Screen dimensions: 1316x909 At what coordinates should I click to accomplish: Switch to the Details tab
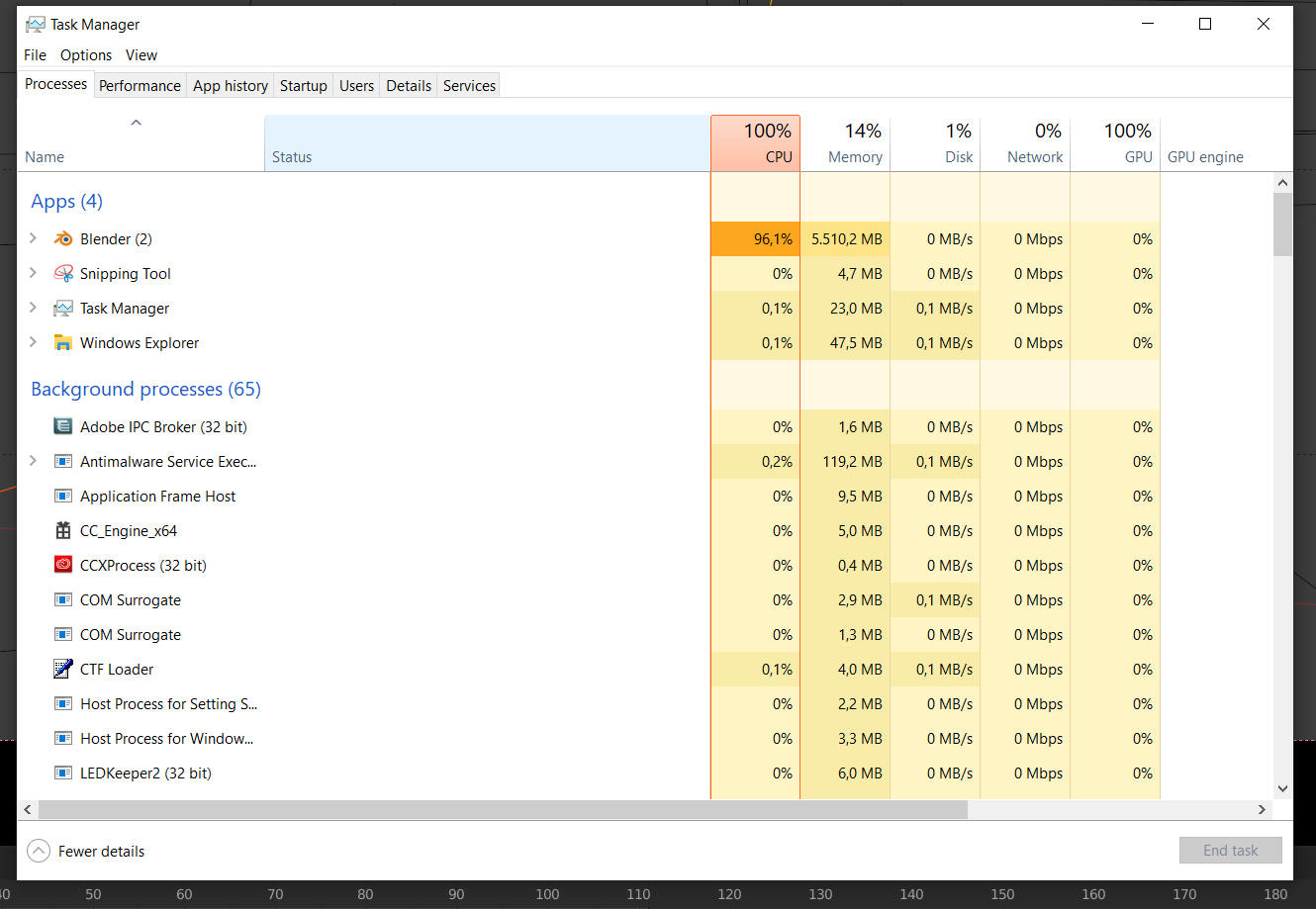pyautogui.click(x=409, y=86)
